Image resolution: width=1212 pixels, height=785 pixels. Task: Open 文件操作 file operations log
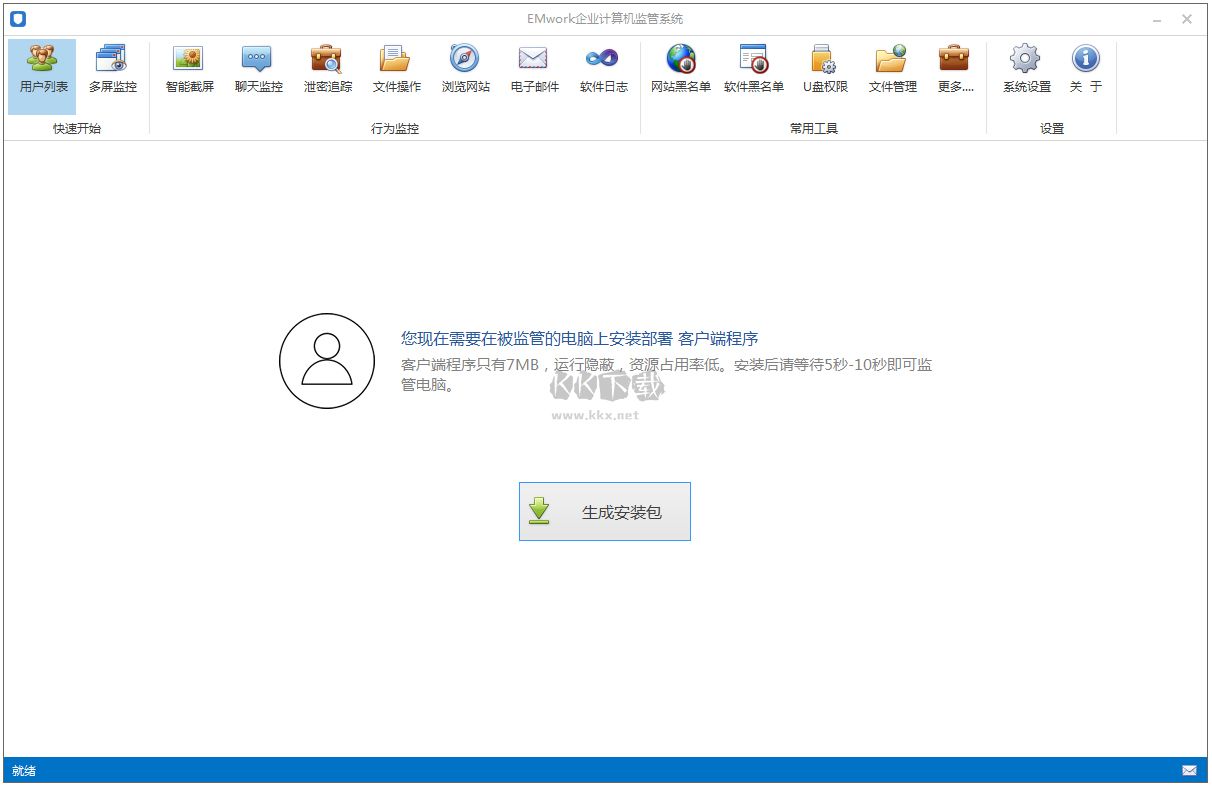(x=396, y=70)
